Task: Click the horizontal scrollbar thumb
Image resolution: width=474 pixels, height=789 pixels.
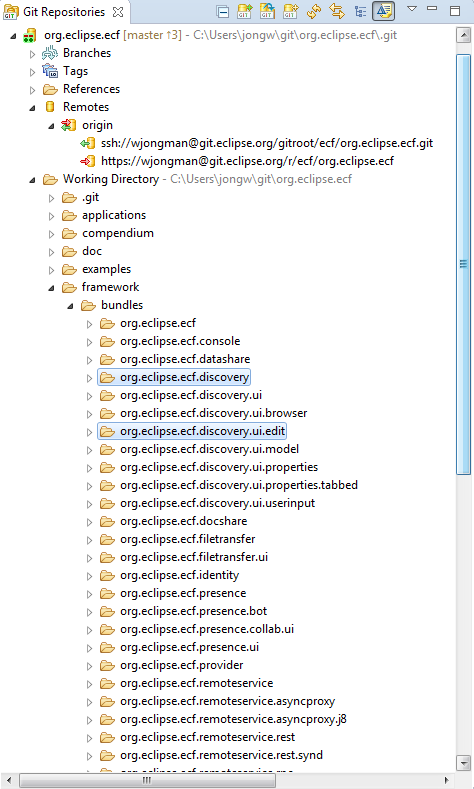Action: pyautogui.click(x=147, y=780)
